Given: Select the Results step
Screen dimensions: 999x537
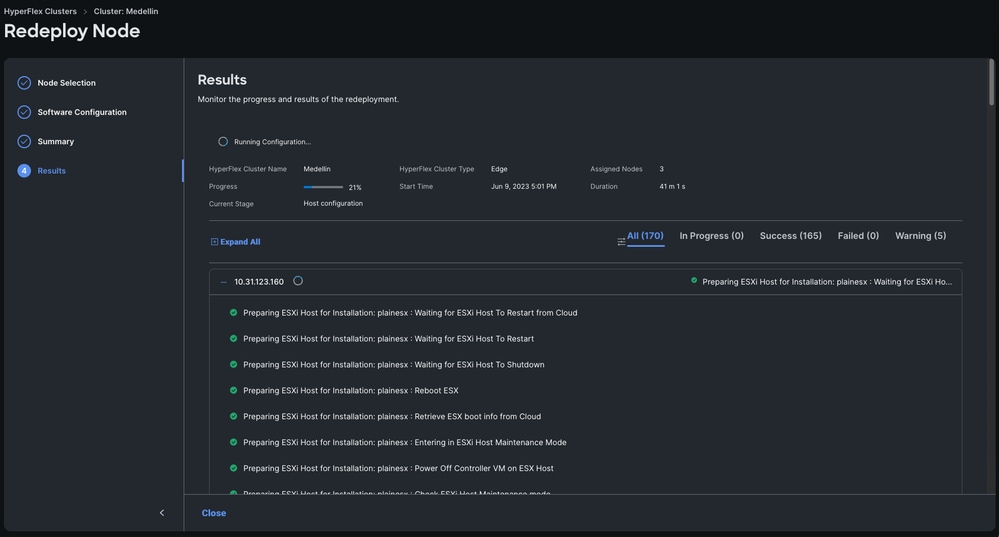Looking at the screenshot, I should (52, 171).
